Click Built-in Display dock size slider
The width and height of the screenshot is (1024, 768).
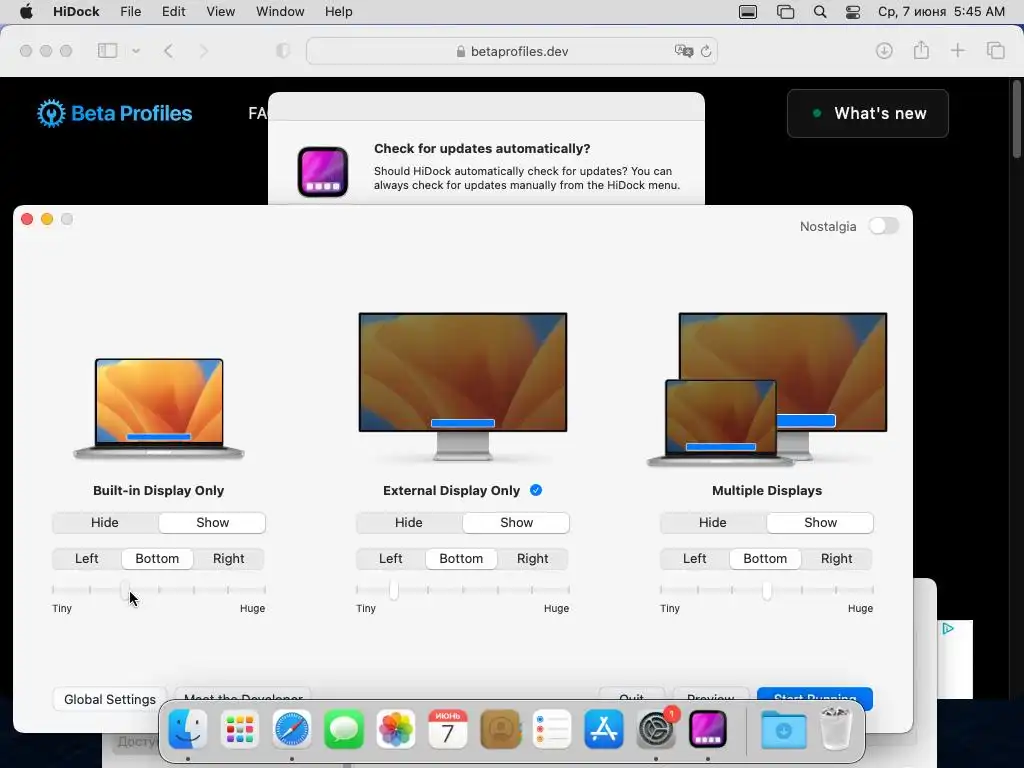pyautogui.click(x=159, y=590)
